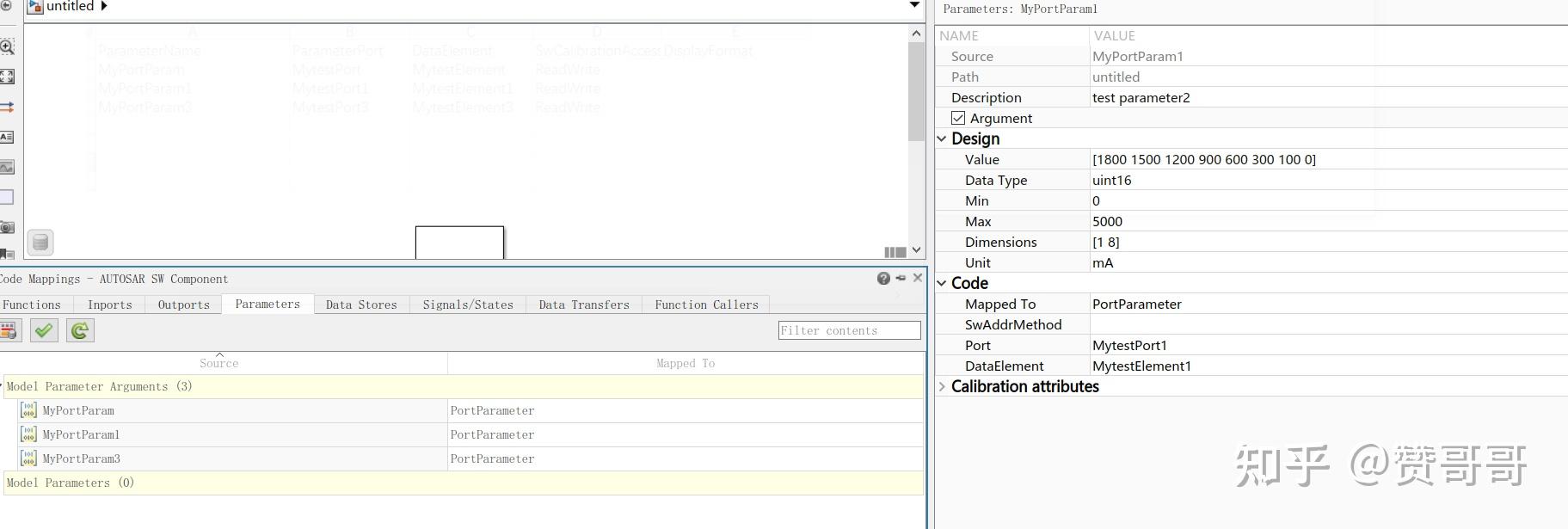This screenshot has height=529, width=1568.
Task: Click the Description value test parameter2
Action: (x=1141, y=97)
